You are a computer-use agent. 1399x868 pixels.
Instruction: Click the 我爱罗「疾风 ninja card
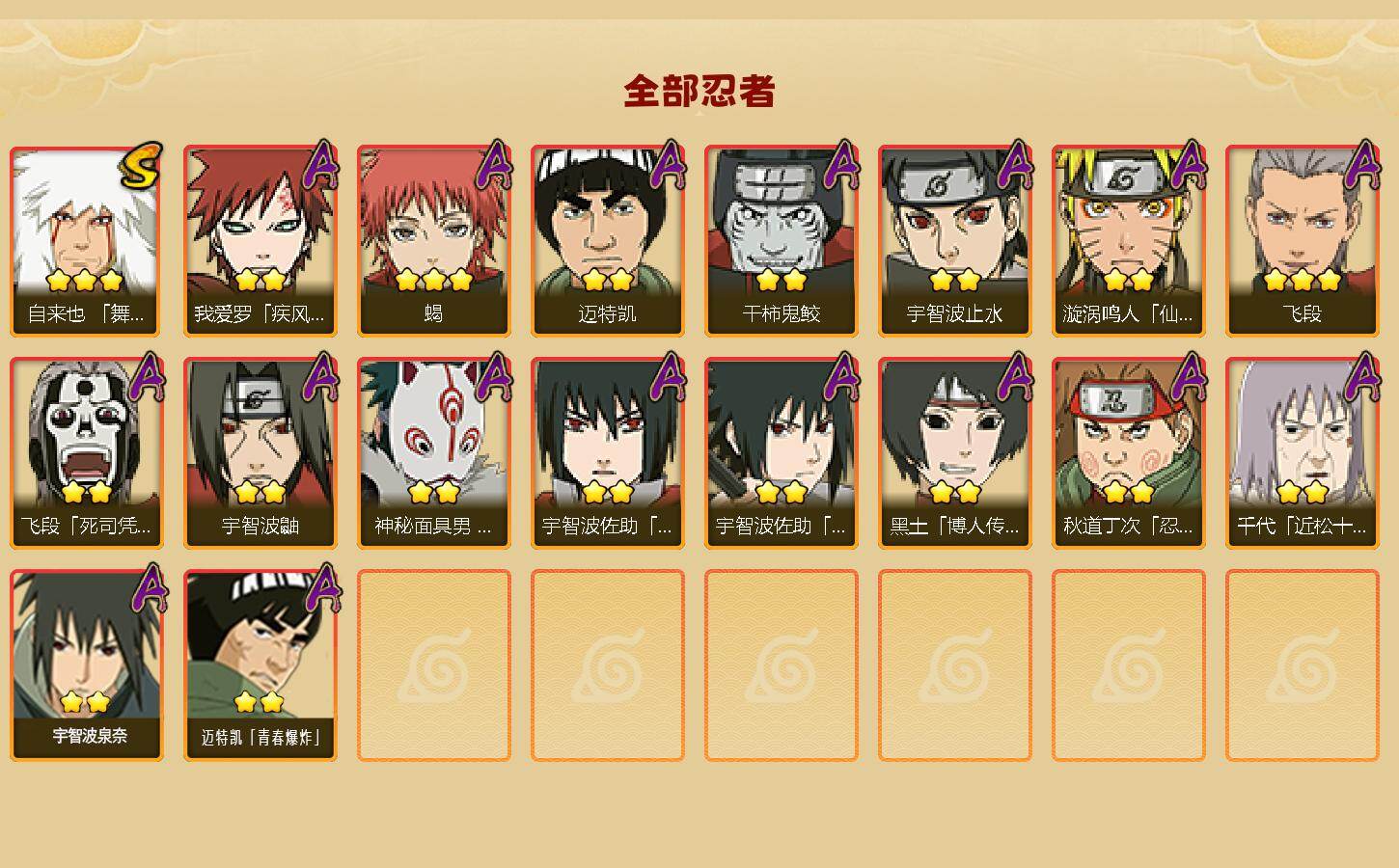tap(260, 241)
